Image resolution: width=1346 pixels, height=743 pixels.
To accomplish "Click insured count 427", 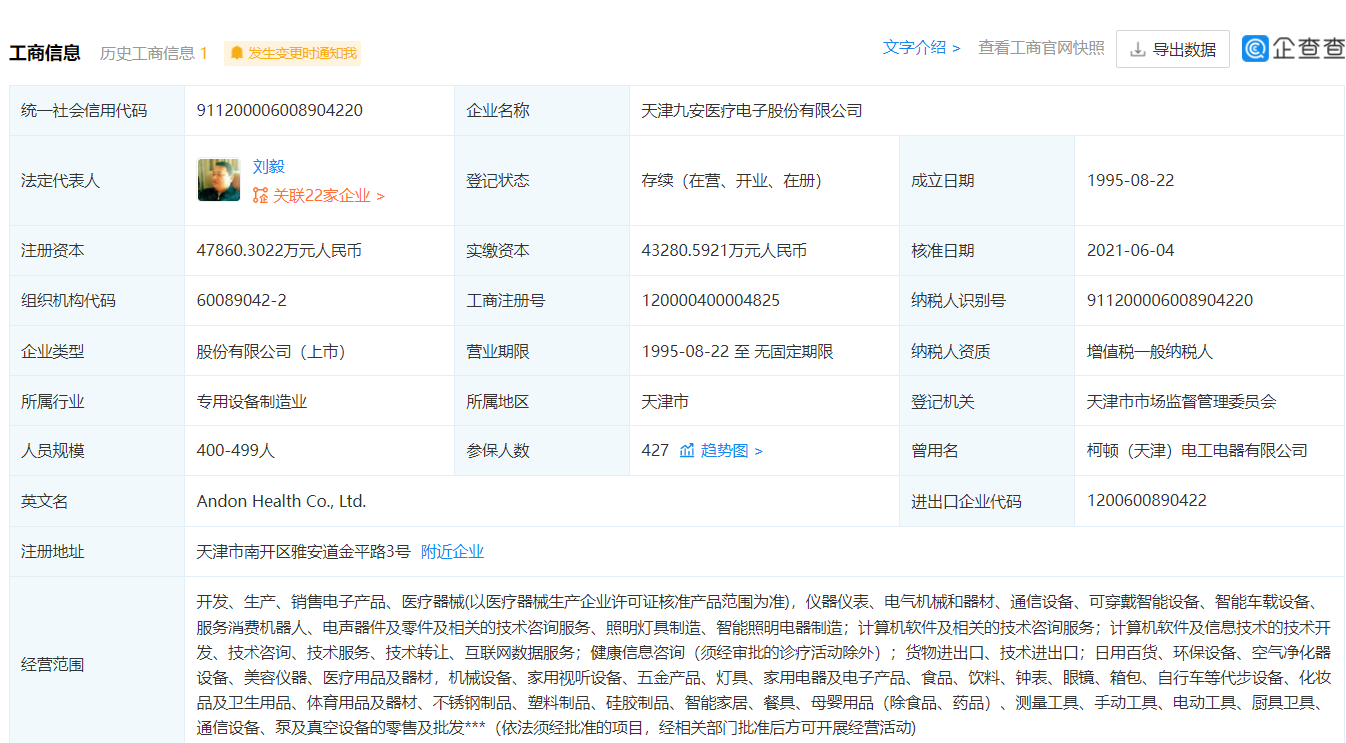I will 655,451.
